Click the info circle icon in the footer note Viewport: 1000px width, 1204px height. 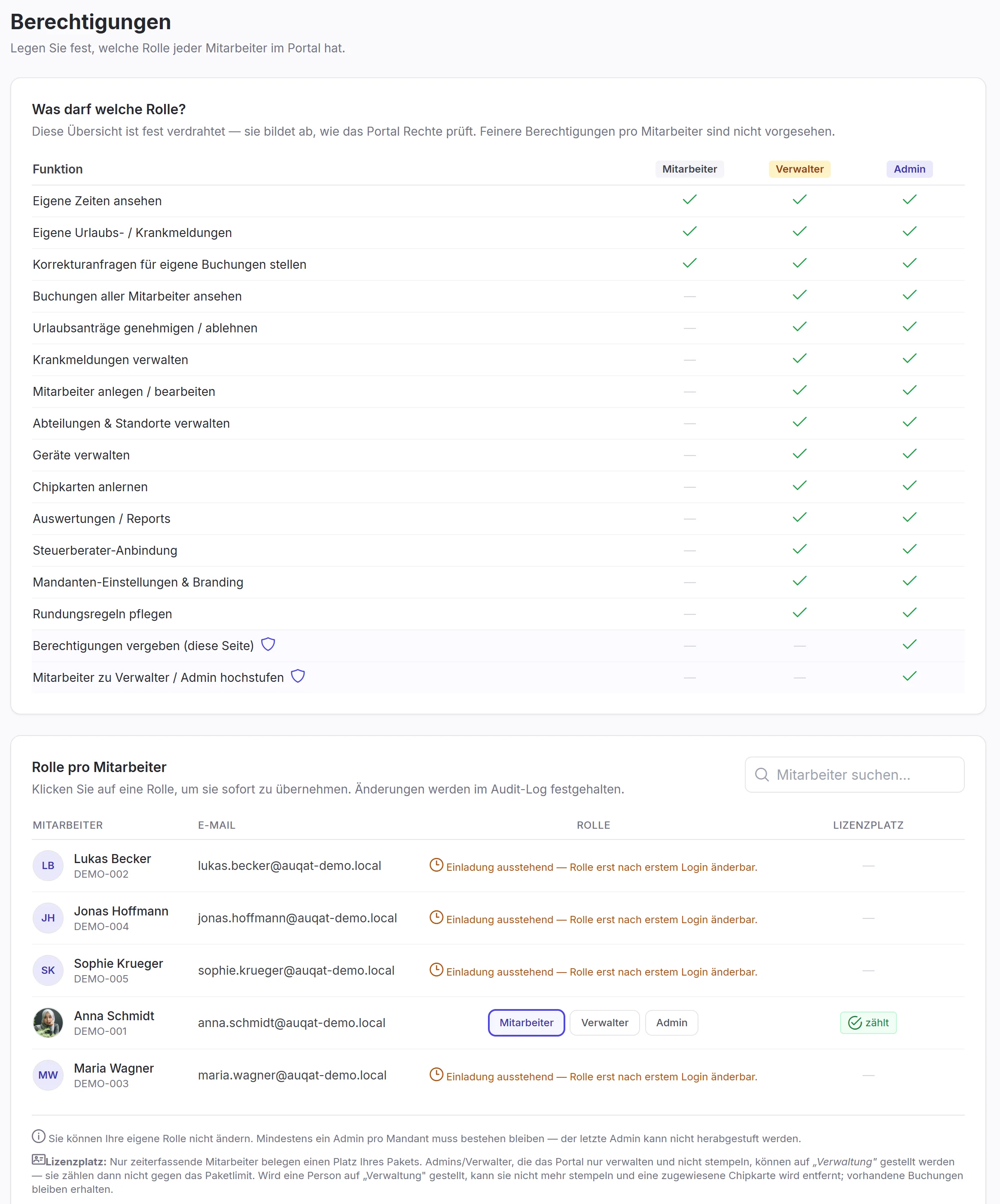(x=38, y=1136)
